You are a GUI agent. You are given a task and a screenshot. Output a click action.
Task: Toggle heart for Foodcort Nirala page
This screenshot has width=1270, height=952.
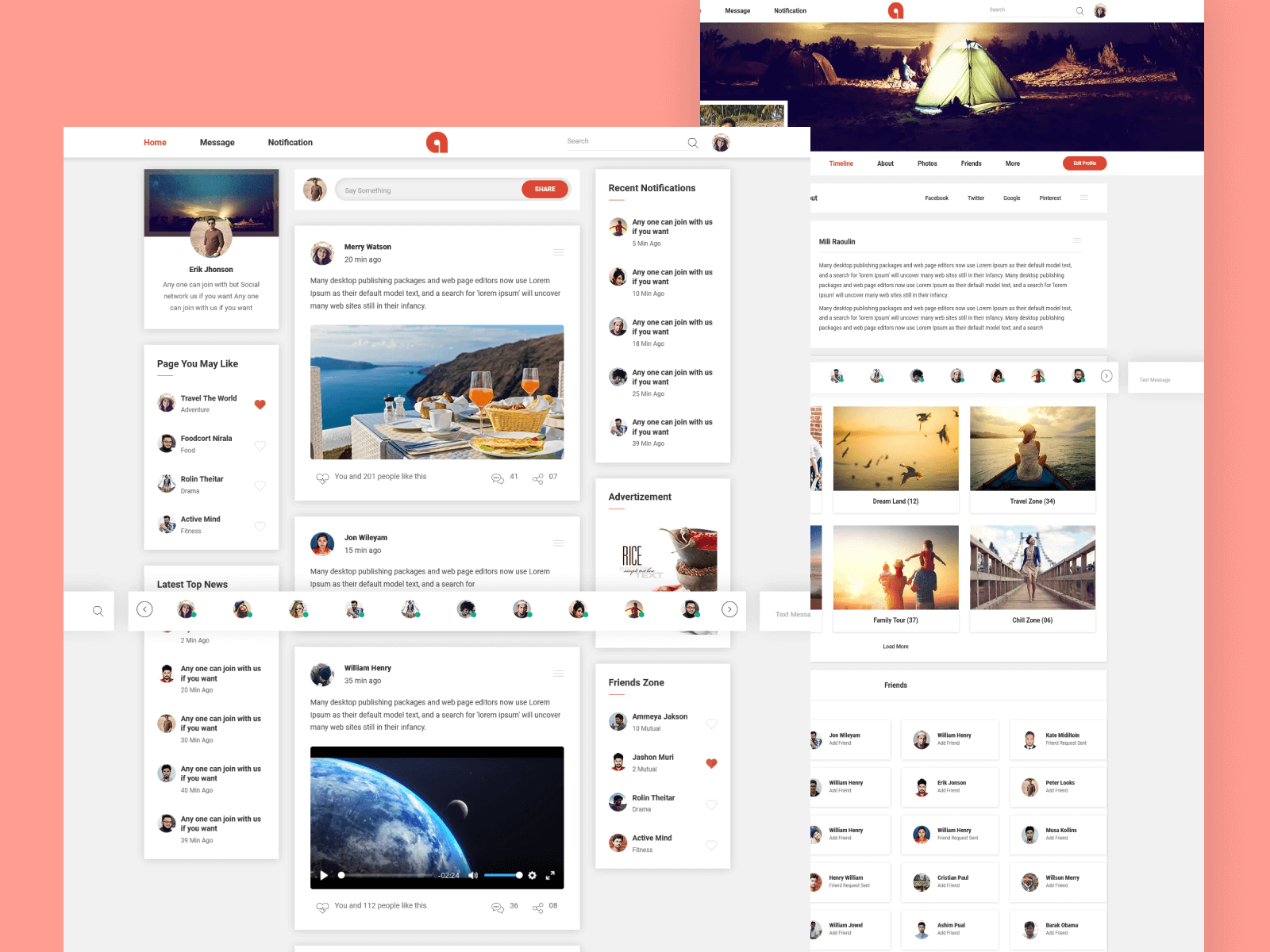260,446
